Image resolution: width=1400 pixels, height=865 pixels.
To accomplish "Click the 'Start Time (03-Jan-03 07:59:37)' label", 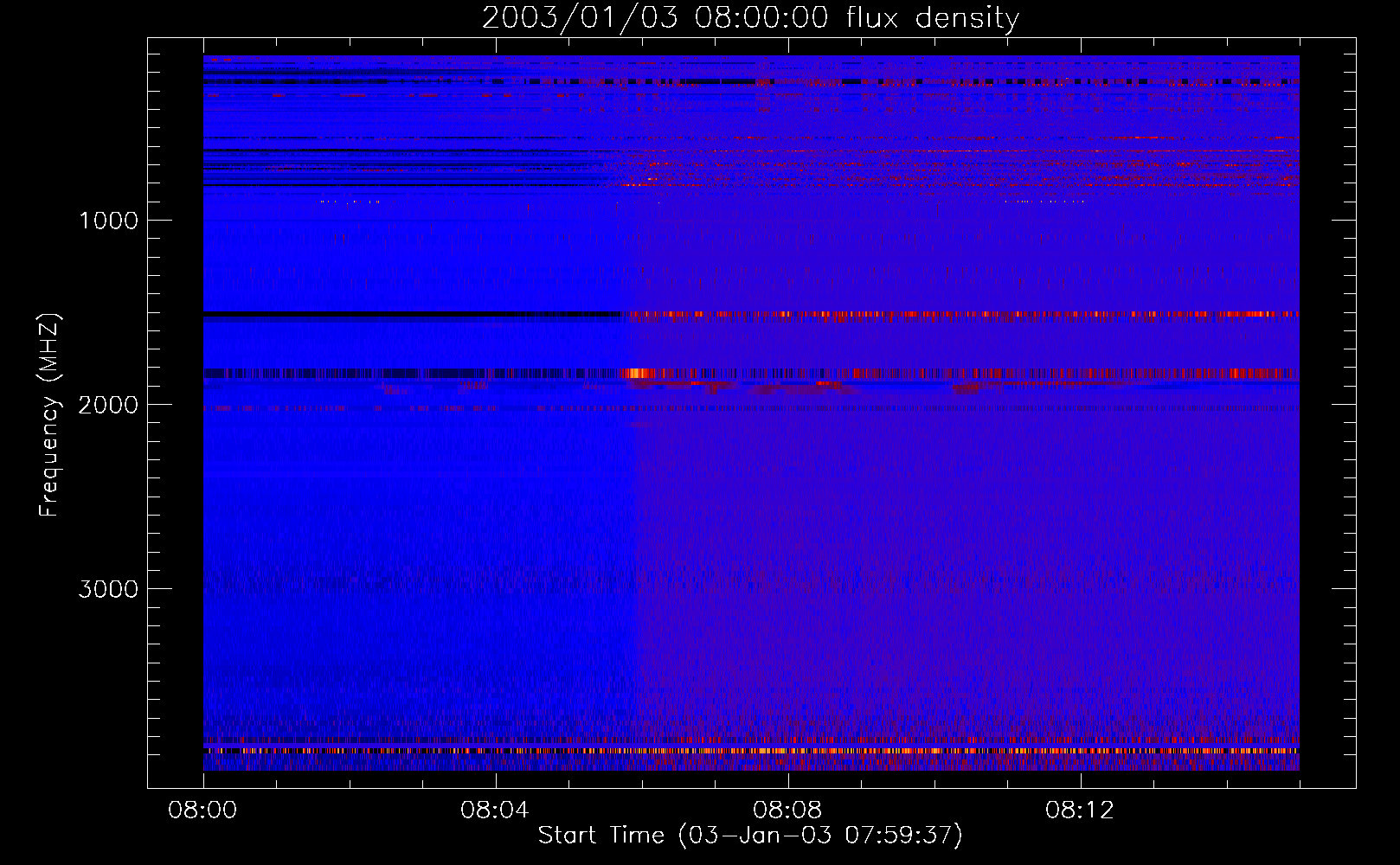I will 750,835.
